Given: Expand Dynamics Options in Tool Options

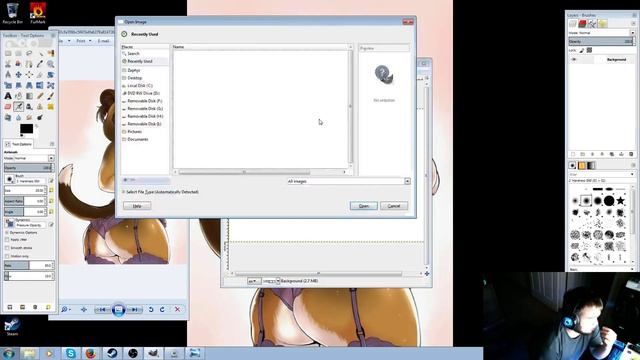Looking at the screenshot, I should point(7,233).
